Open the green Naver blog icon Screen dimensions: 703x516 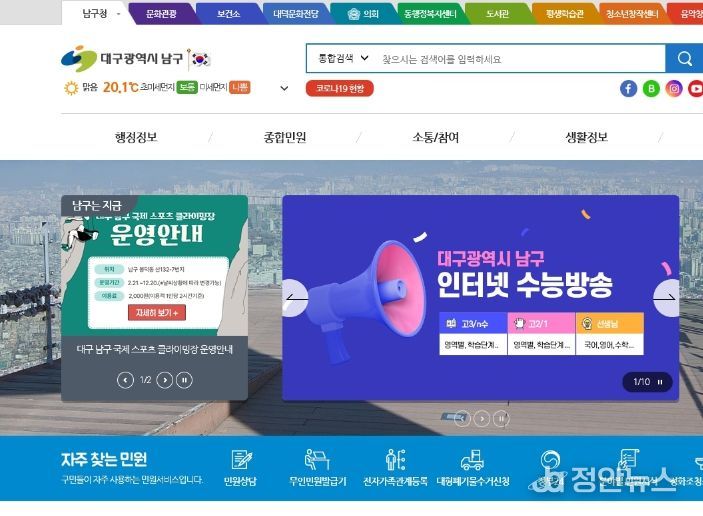click(x=651, y=88)
